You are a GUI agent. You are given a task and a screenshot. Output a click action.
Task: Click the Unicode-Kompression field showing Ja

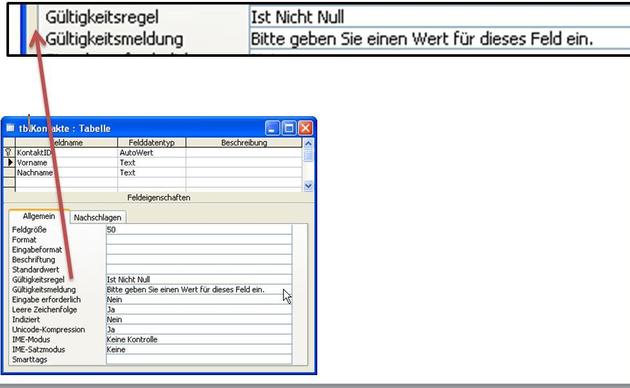199,330
